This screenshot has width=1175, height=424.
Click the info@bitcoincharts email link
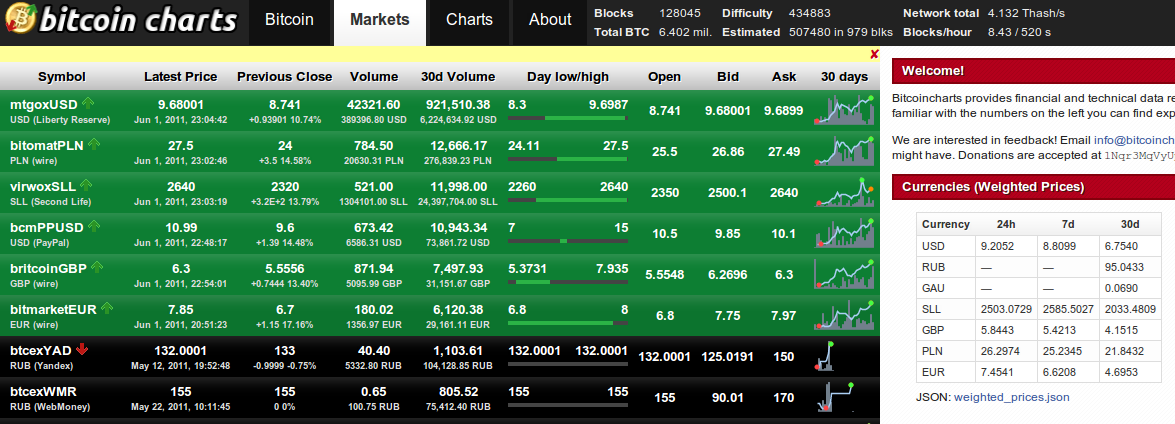[1134, 139]
